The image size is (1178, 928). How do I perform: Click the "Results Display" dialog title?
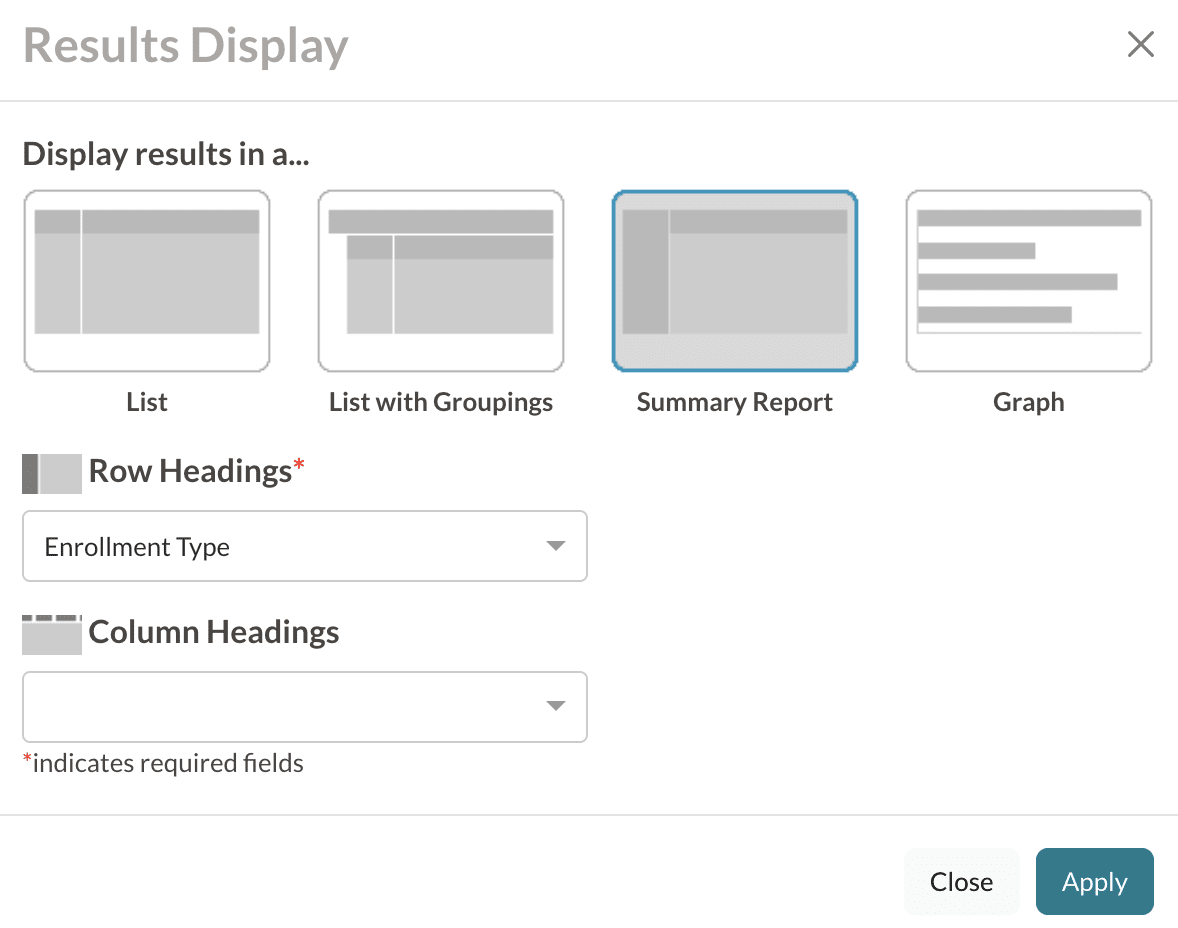click(x=186, y=46)
